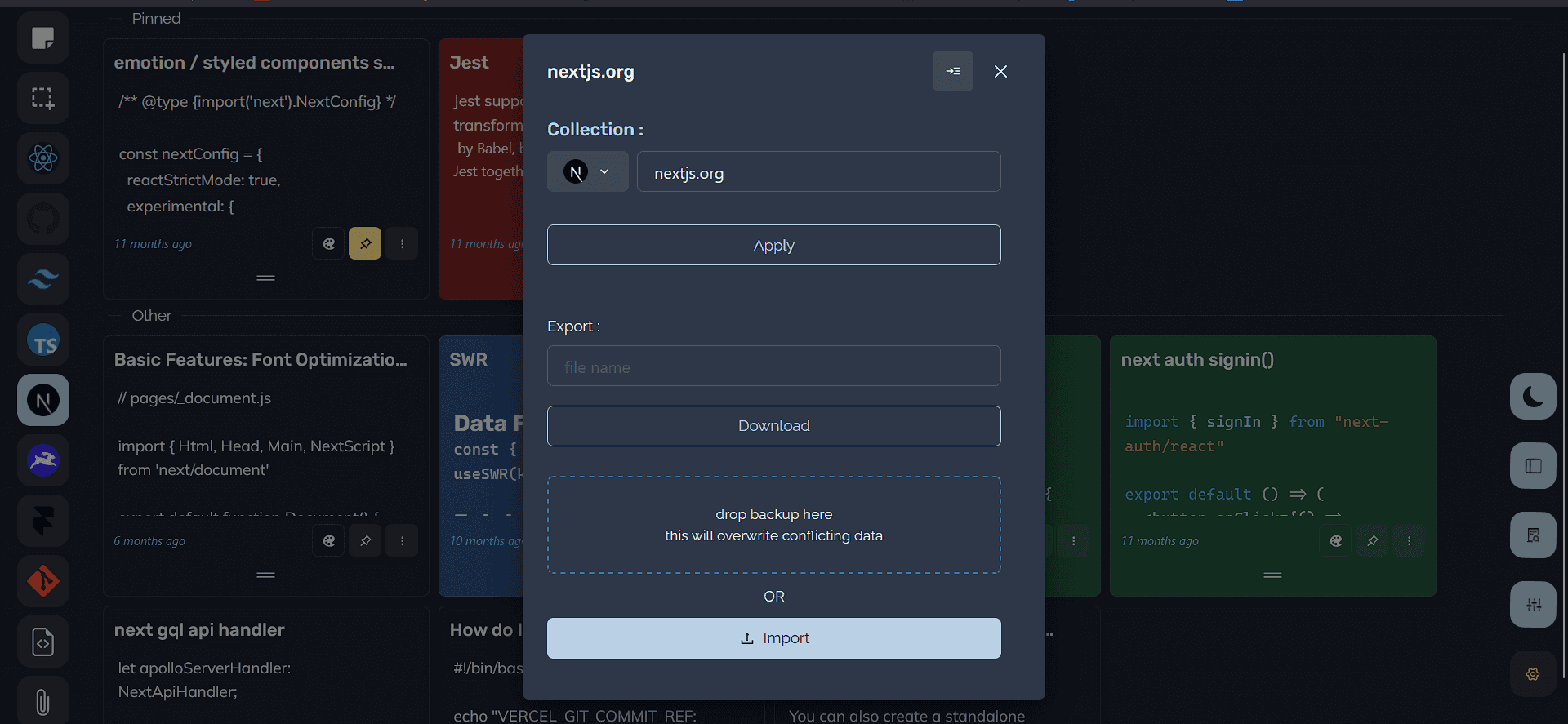Open more options on Basic Features: Font Optimization note
The image size is (1568, 724).
pos(402,540)
